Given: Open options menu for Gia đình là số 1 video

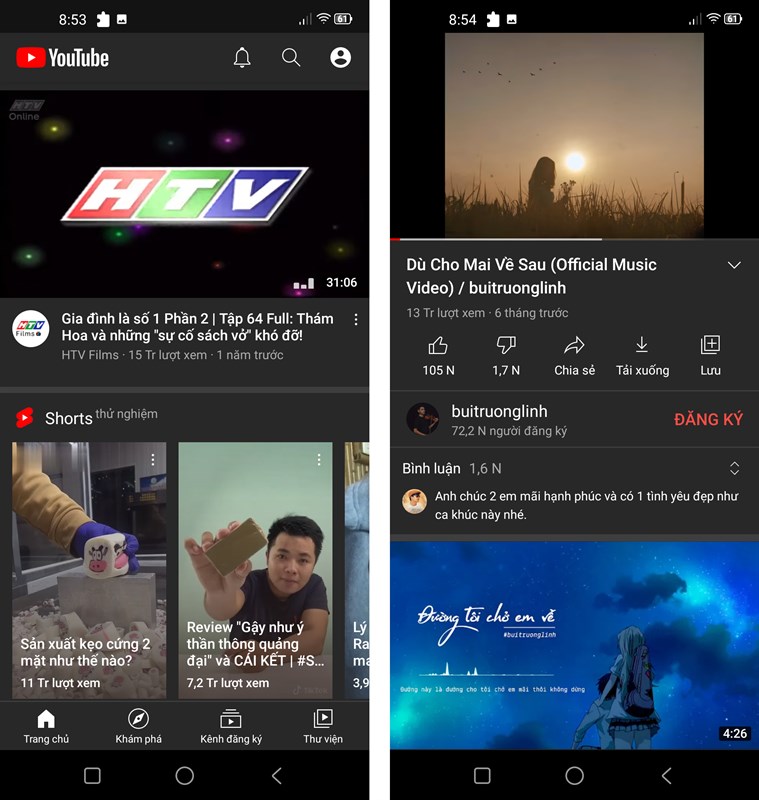Looking at the screenshot, I should point(356,320).
